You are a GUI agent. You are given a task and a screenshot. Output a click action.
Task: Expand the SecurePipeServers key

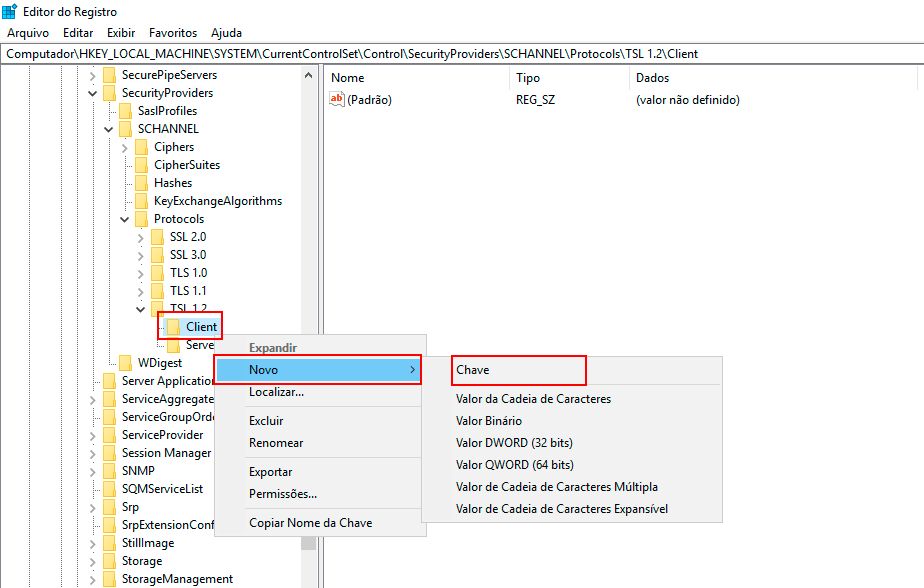93,75
